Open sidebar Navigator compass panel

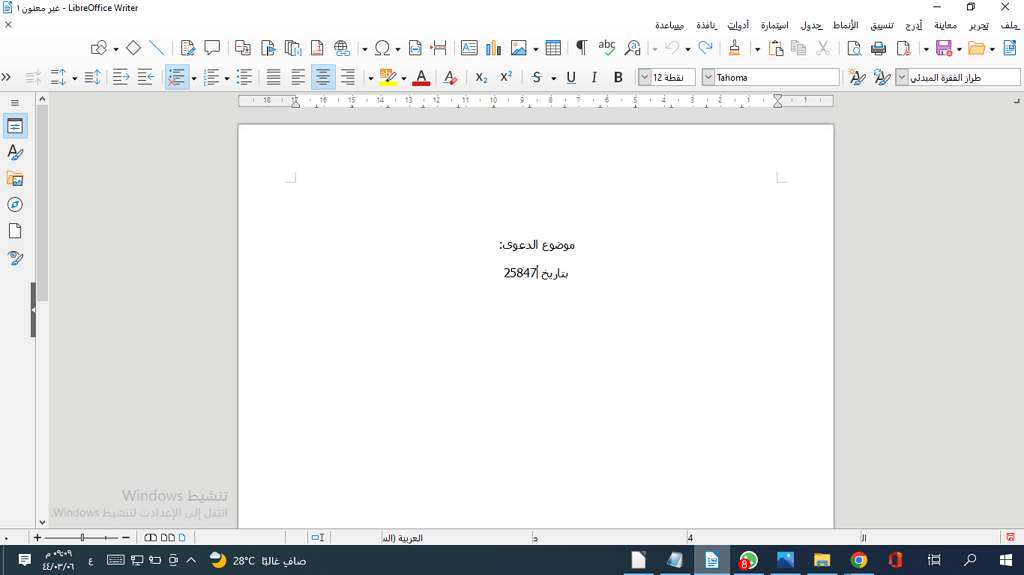(x=15, y=205)
